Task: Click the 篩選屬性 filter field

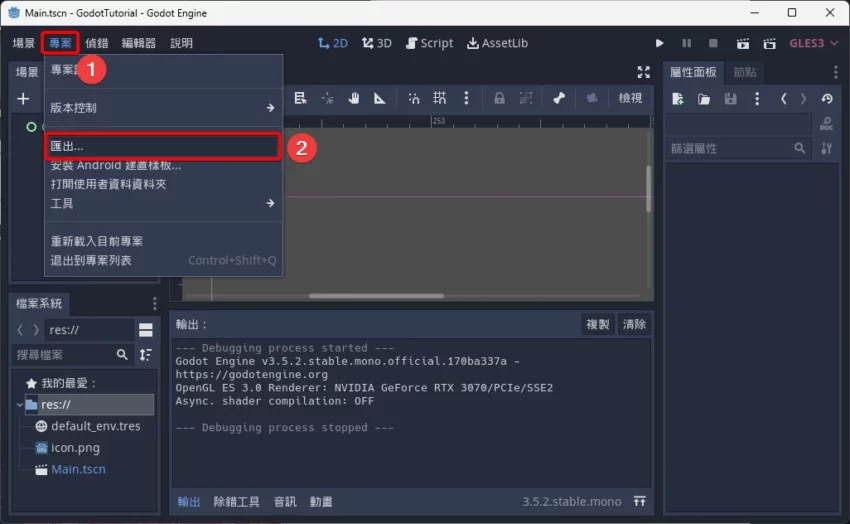Action: pos(738,148)
